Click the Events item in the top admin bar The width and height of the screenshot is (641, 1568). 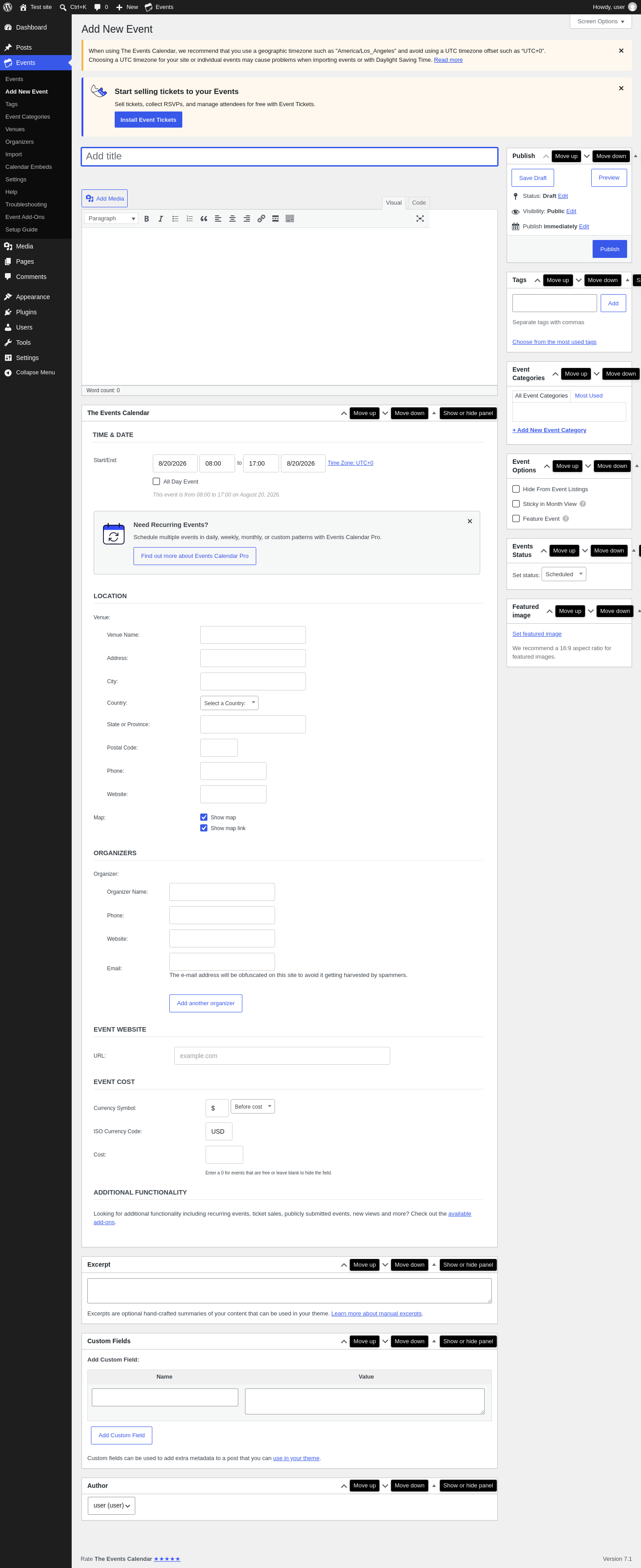tap(159, 7)
